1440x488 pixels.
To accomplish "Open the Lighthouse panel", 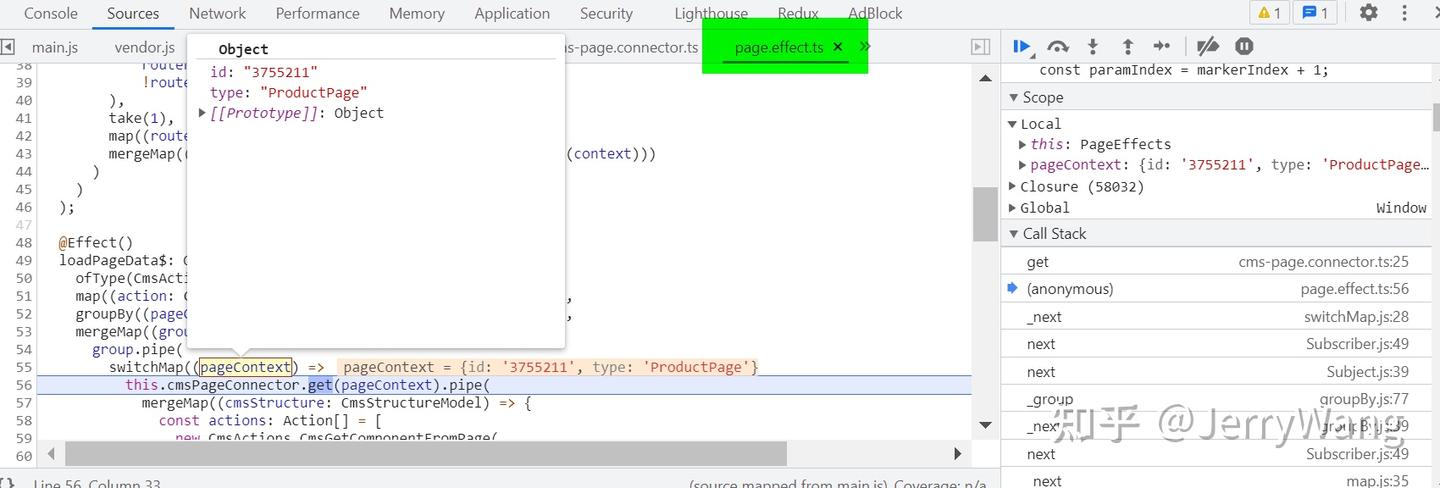I will click(x=711, y=13).
